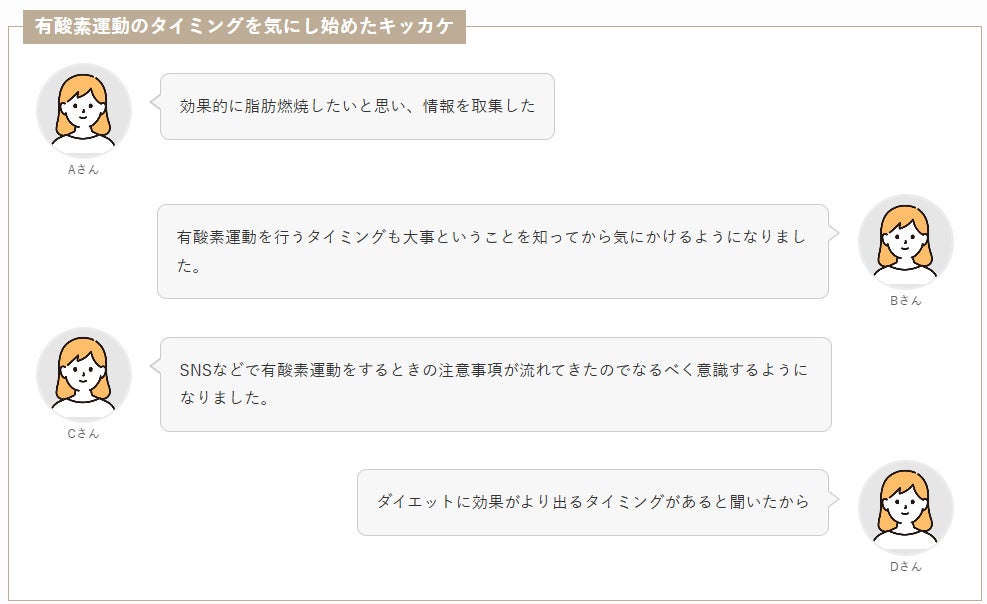Click the pointer tail of Bさん's bubble
987x604 pixels.
click(833, 233)
